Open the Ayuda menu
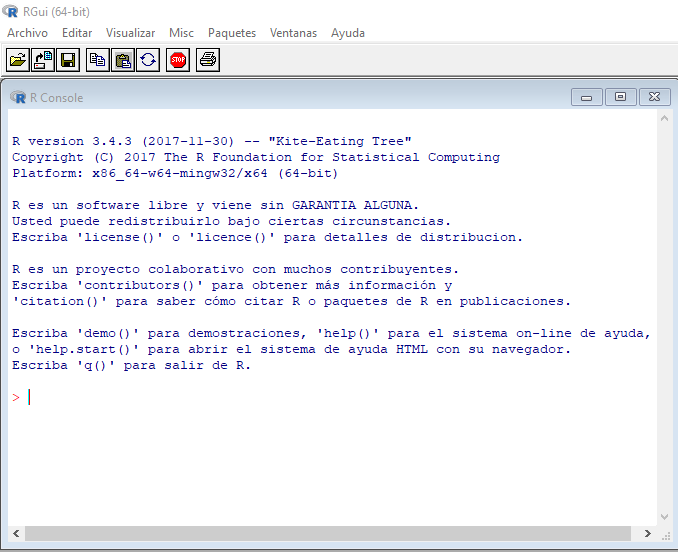The image size is (678, 552). pos(348,33)
